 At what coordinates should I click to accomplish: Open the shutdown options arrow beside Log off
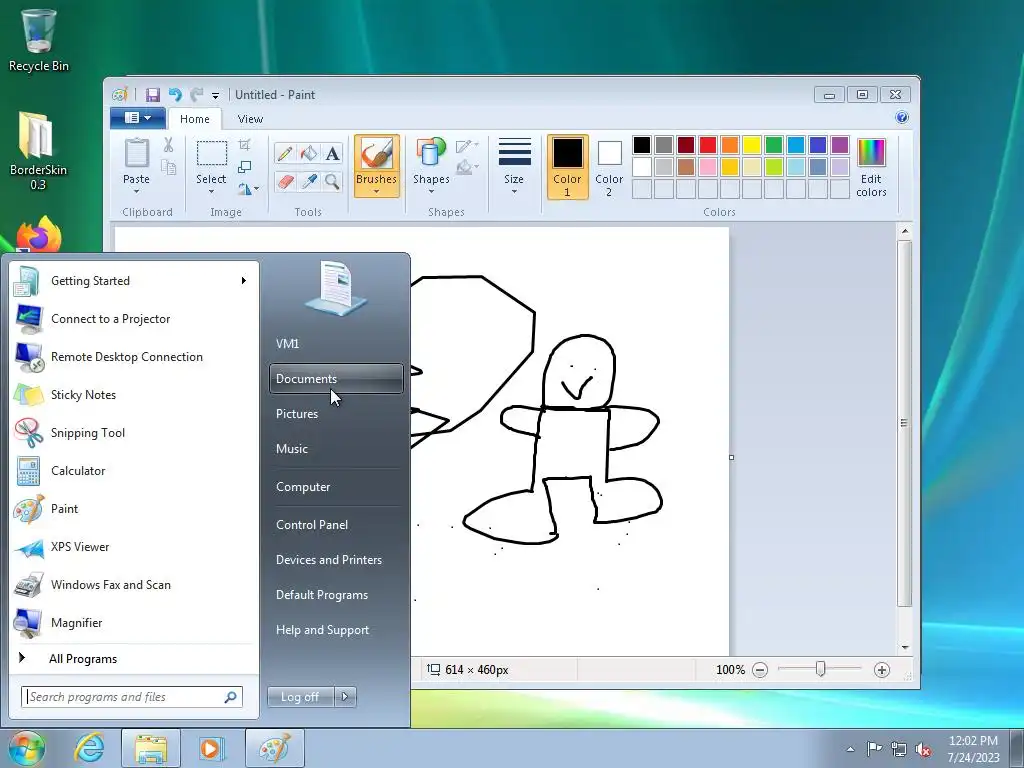click(345, 697)
